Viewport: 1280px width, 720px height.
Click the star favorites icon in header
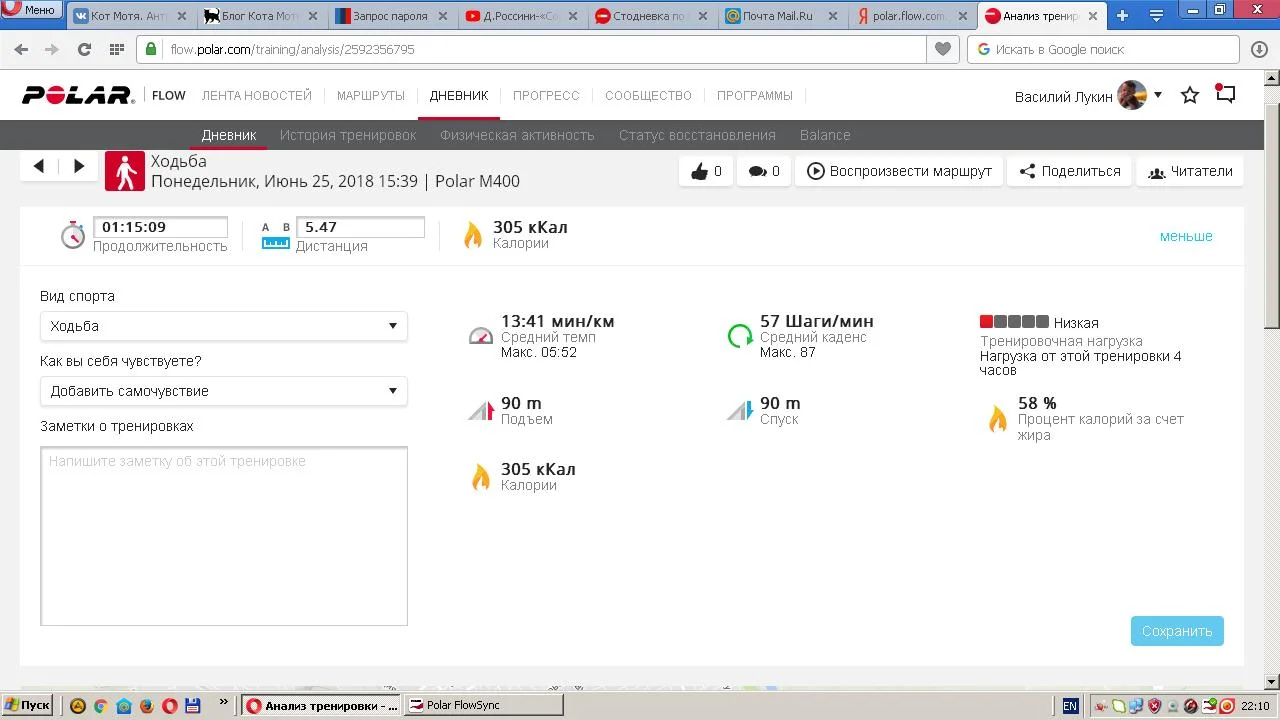(1190, 95)
